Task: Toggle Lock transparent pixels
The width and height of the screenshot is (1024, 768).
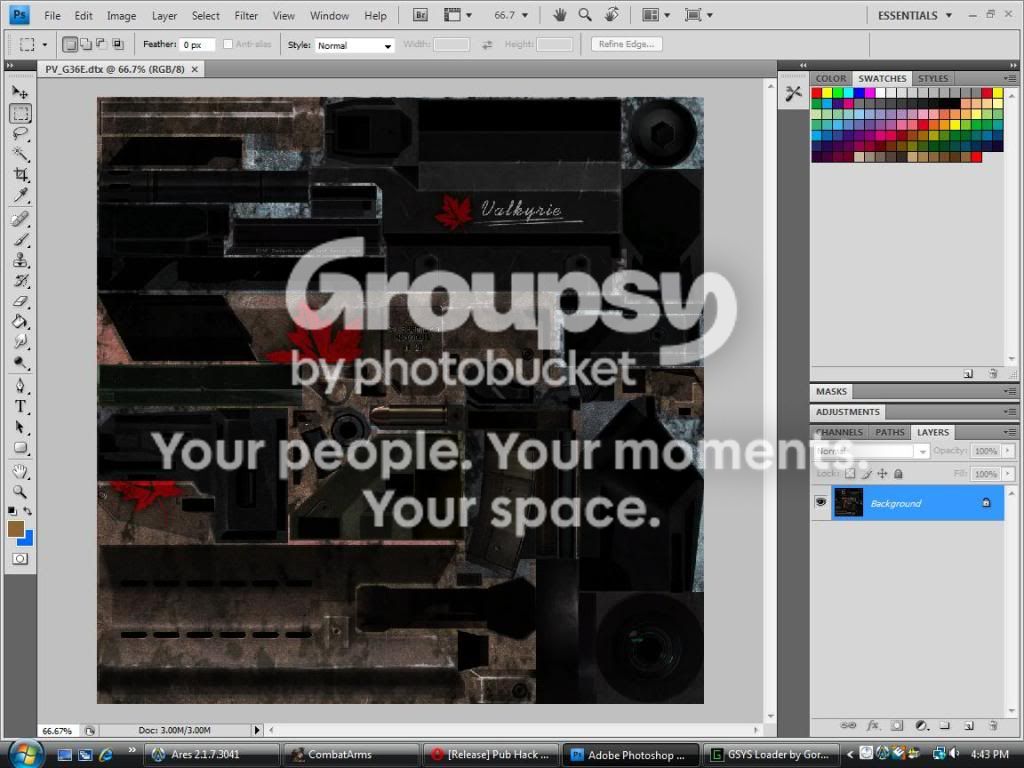Action: click(850, 473)
